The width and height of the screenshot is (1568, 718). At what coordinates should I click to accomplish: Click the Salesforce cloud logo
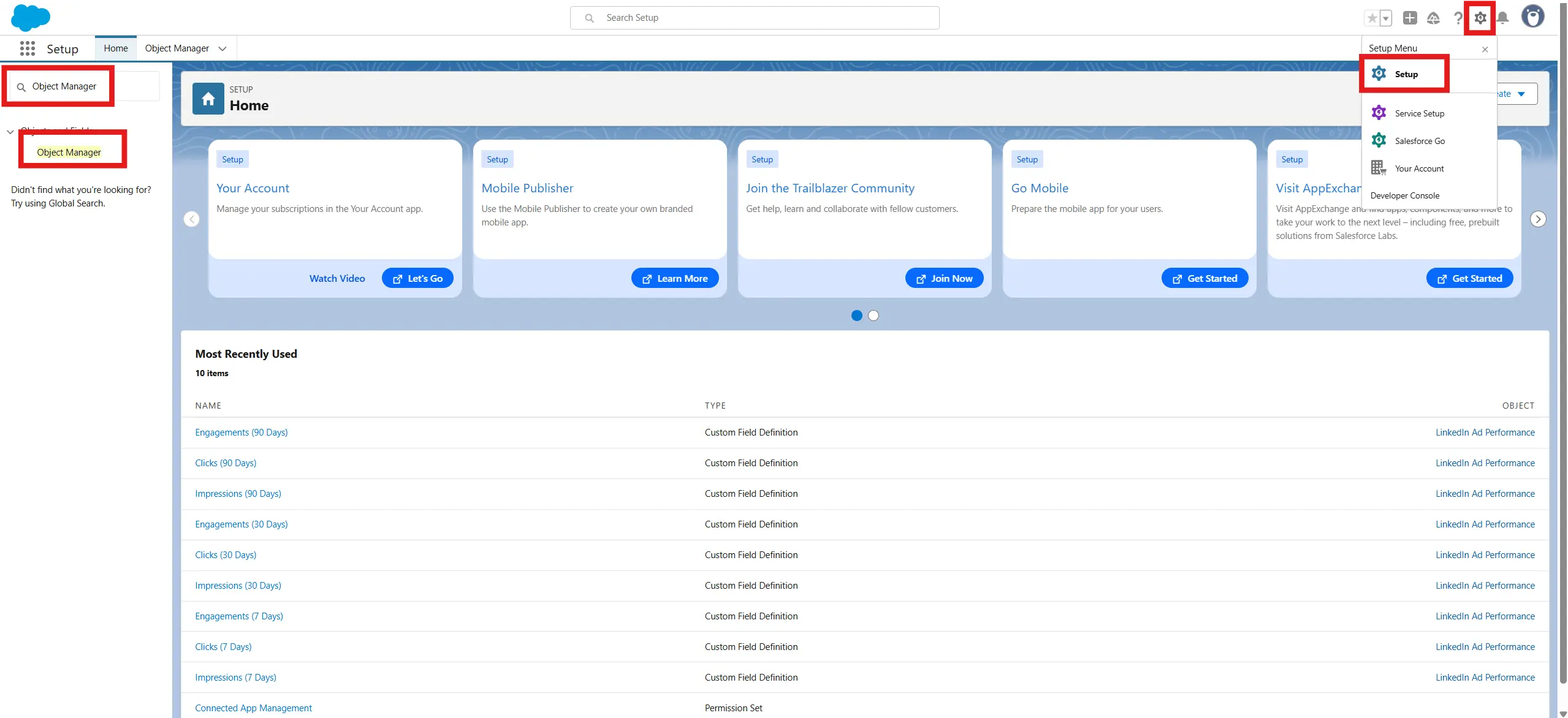click(30, 17)
